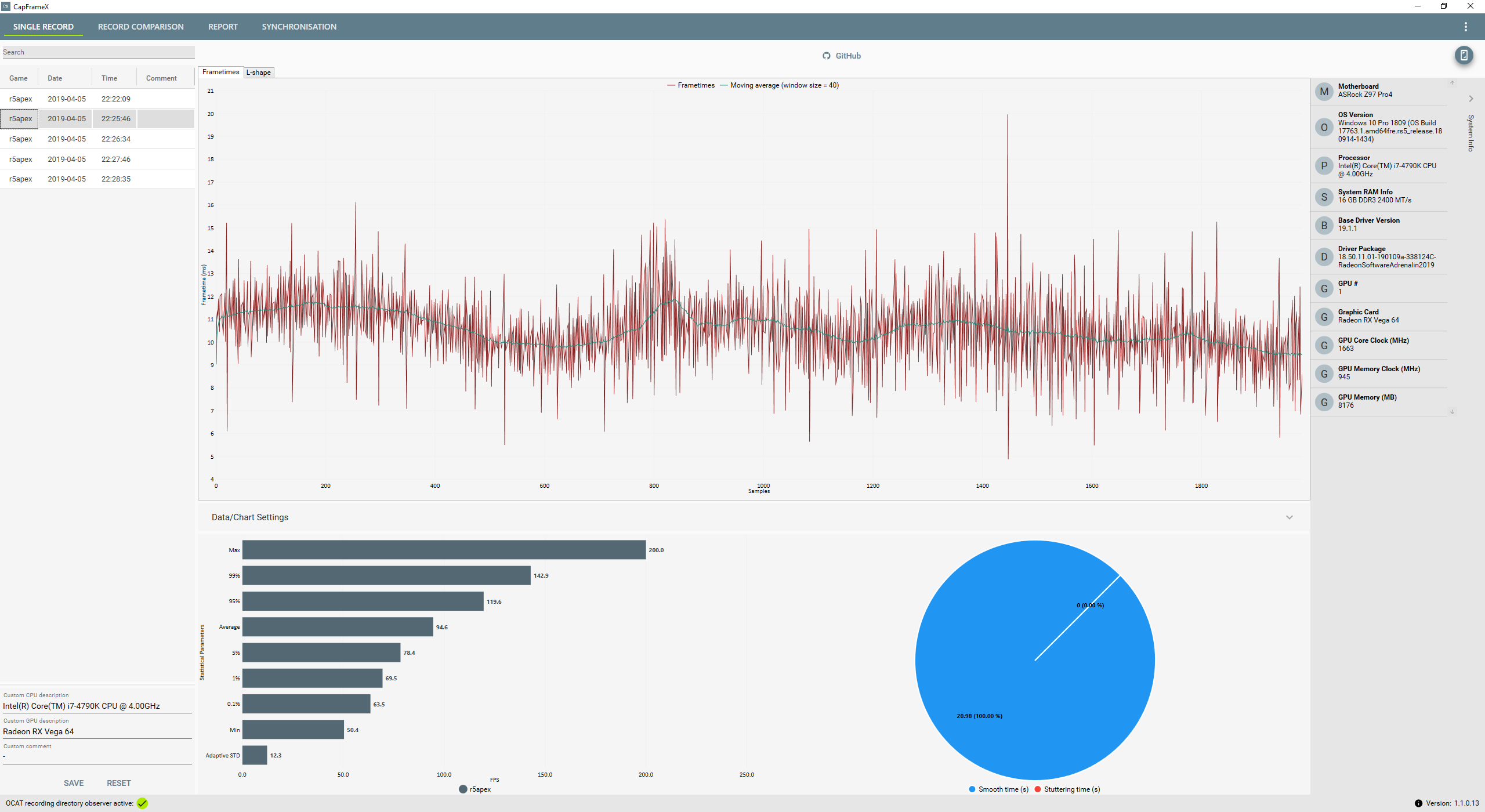1485x812 pixels.
Task: Click the version info dot icon
Action: [1418, 803]
